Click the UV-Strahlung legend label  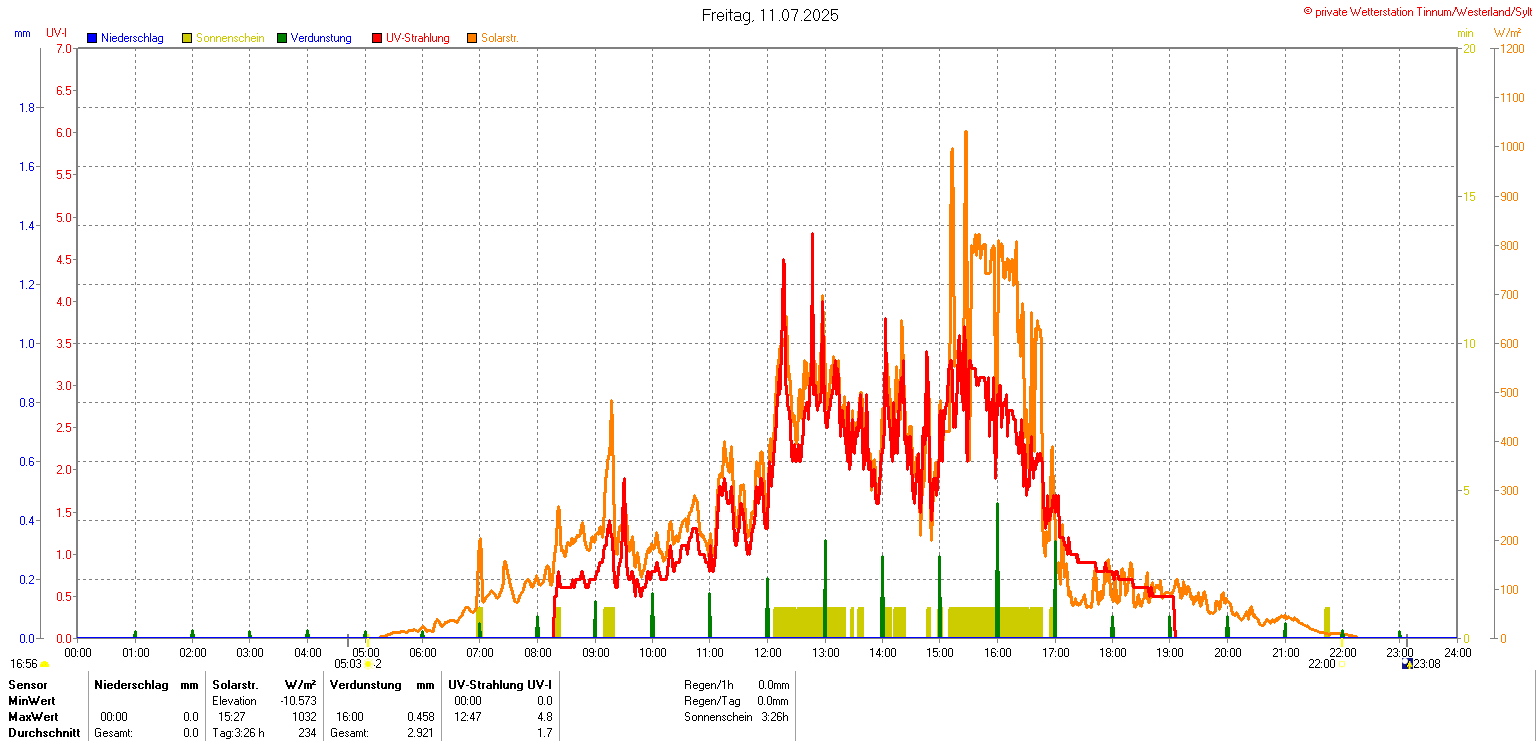418,38
